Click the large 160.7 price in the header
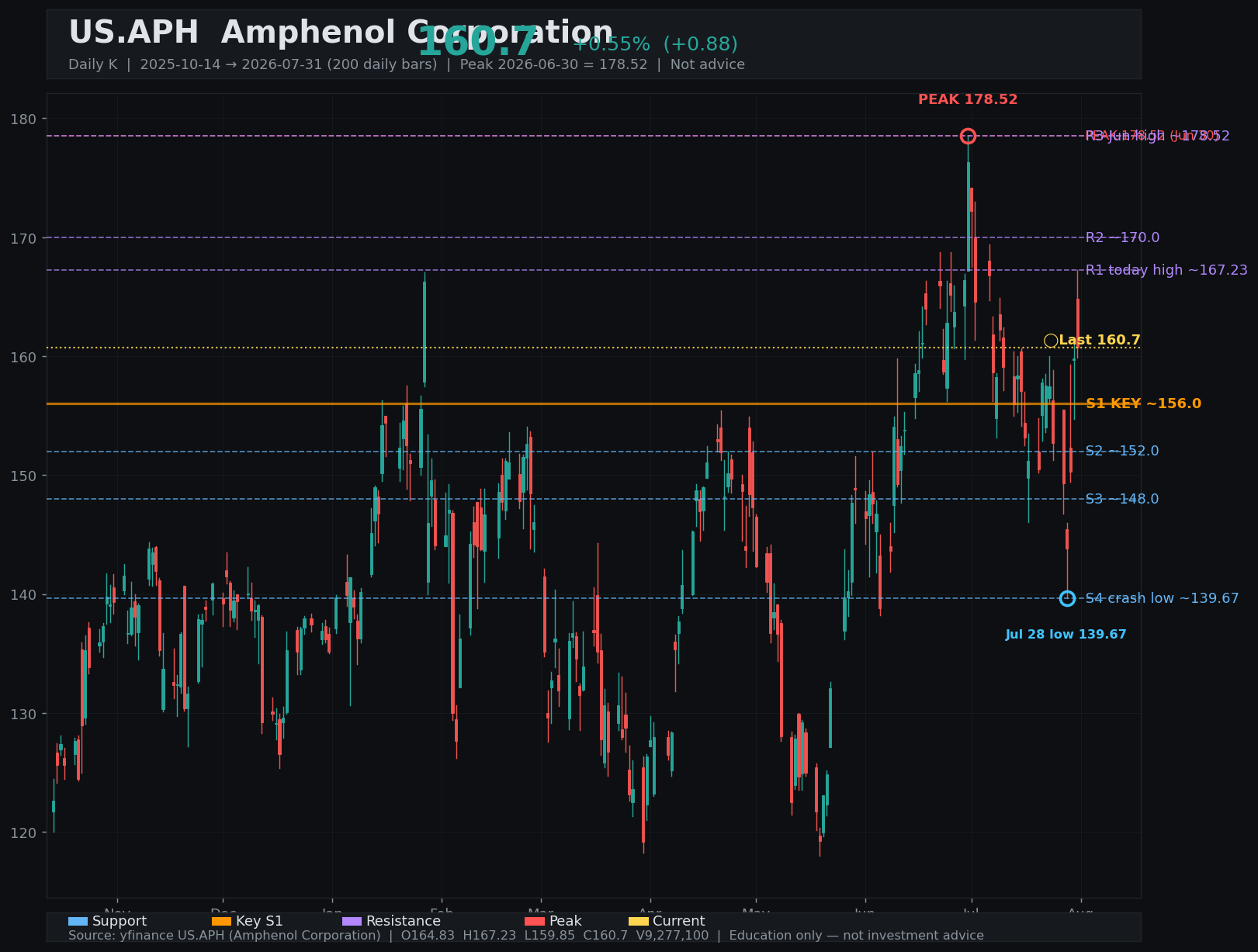This screenshot has width=1258, height=952. (477, 42)
